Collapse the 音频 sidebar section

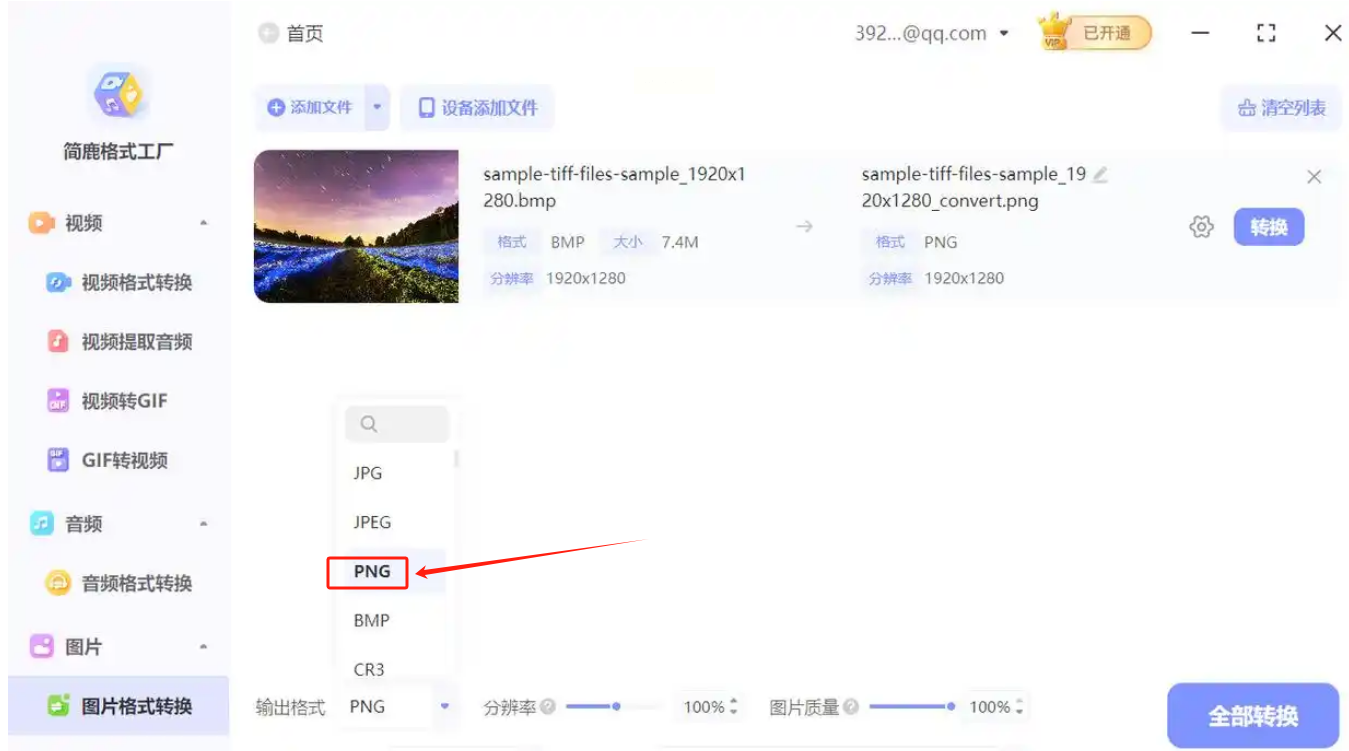coord(204,524)
